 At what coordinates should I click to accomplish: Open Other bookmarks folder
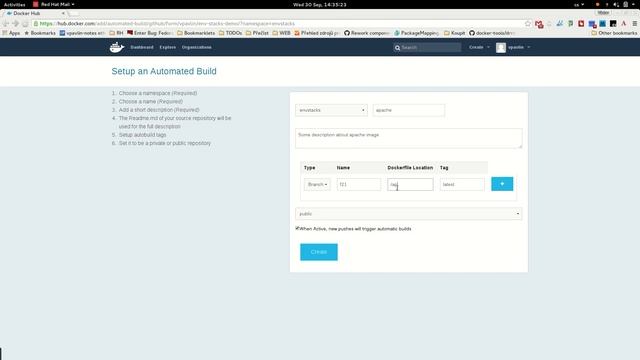[x=614, y=33]
